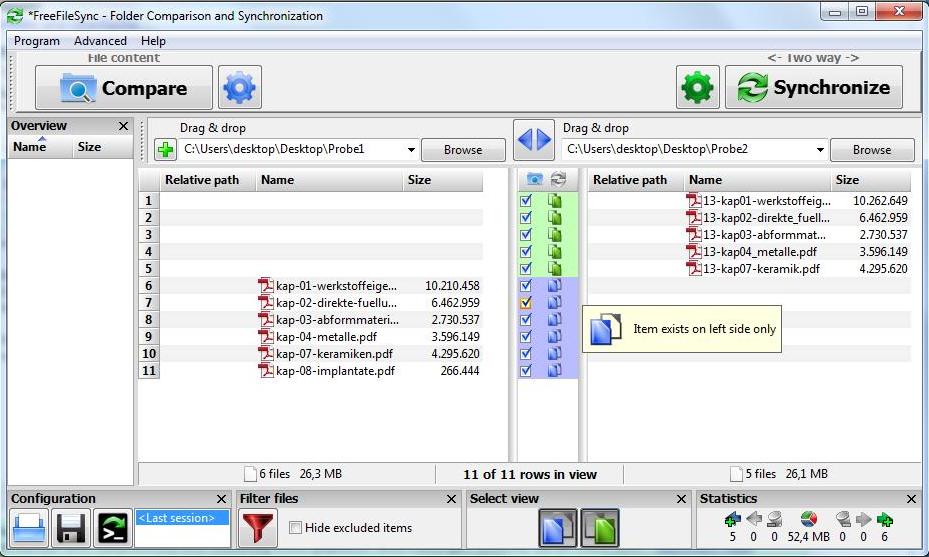
Task: Sort Overview by Name column header
Action: coord(40,147)
